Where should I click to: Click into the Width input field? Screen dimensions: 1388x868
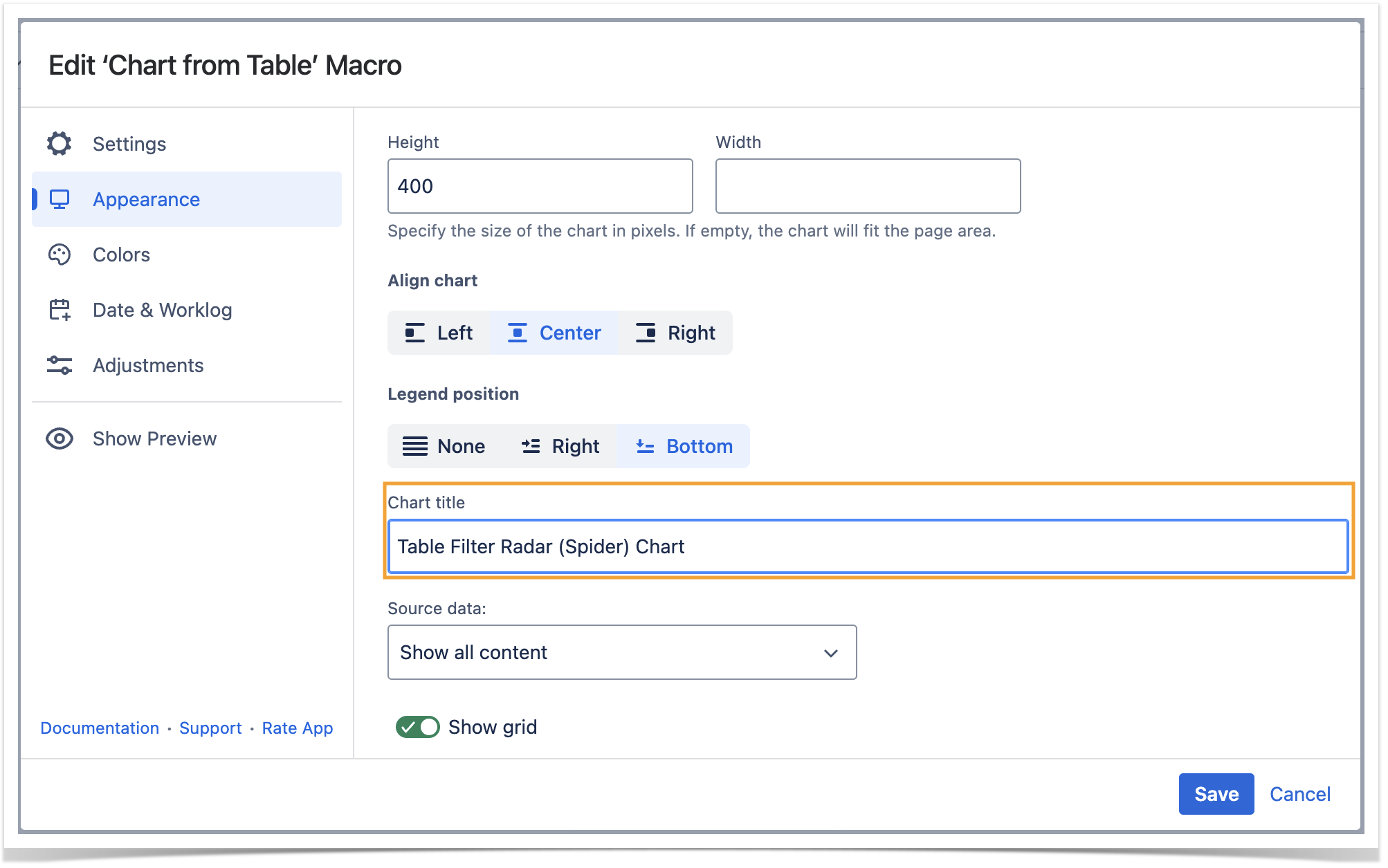coord(868,186)
